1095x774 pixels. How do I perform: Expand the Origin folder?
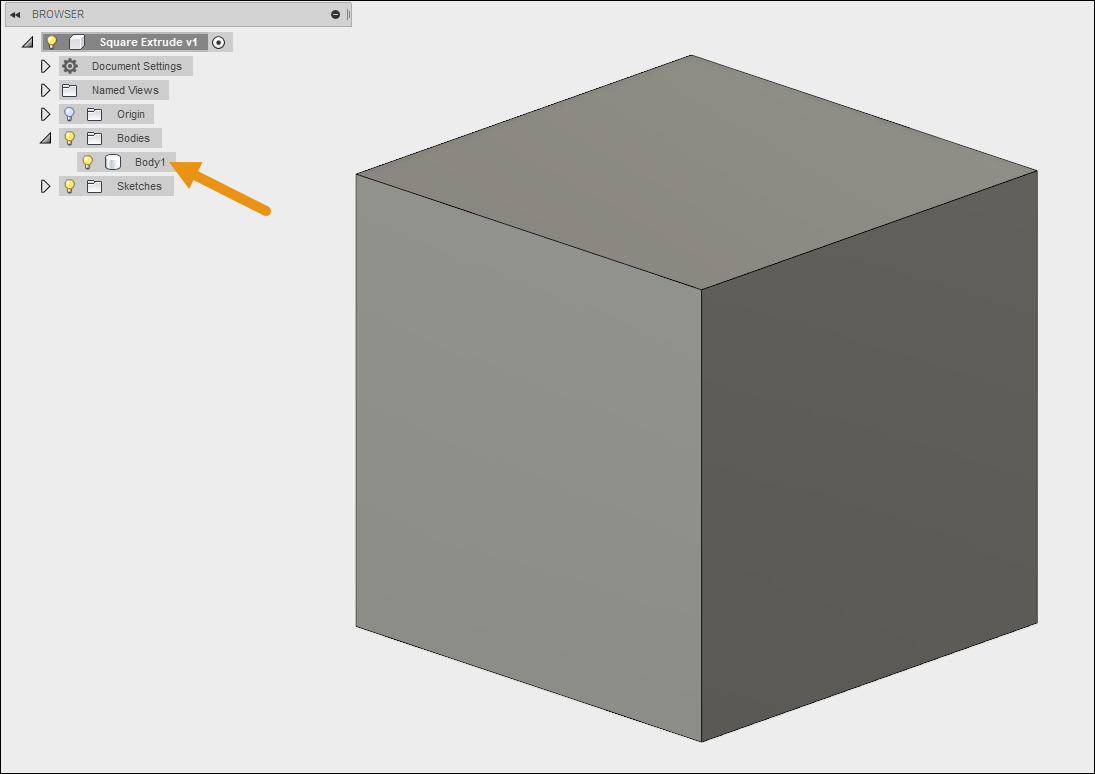pos(45,114)
